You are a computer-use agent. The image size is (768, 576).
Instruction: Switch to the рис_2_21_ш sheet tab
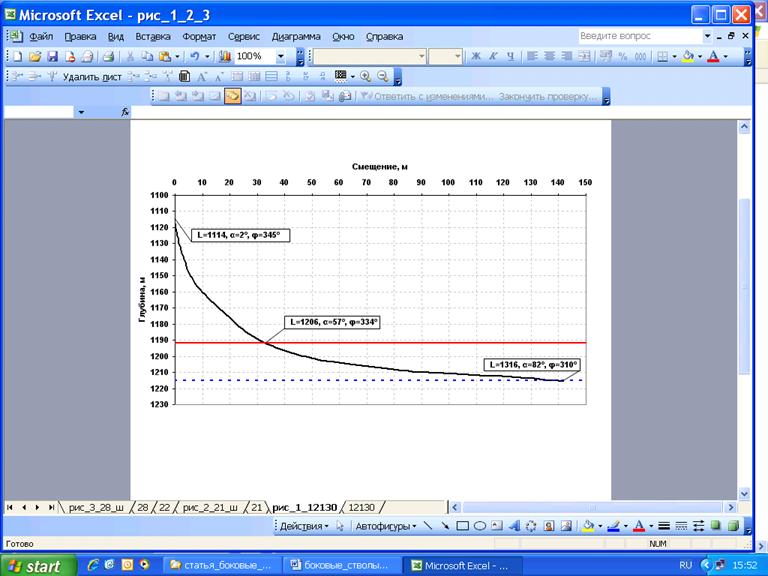[212, 507]
